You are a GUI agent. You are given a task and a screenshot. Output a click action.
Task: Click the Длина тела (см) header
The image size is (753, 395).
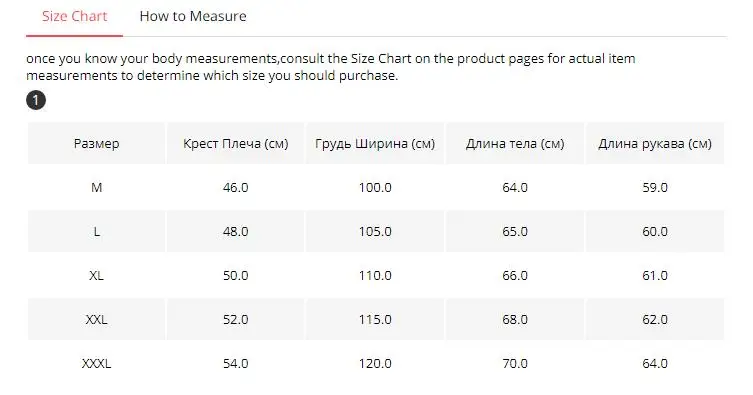515,144
